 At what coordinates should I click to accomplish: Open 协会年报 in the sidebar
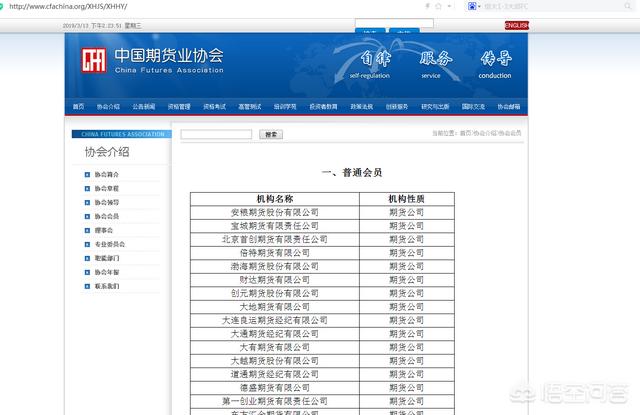click(x=107, y=272)
